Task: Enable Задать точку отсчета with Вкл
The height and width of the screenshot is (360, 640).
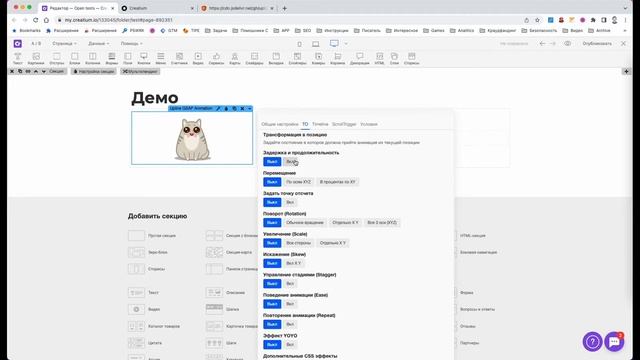Action: click(x=290, y=202)
